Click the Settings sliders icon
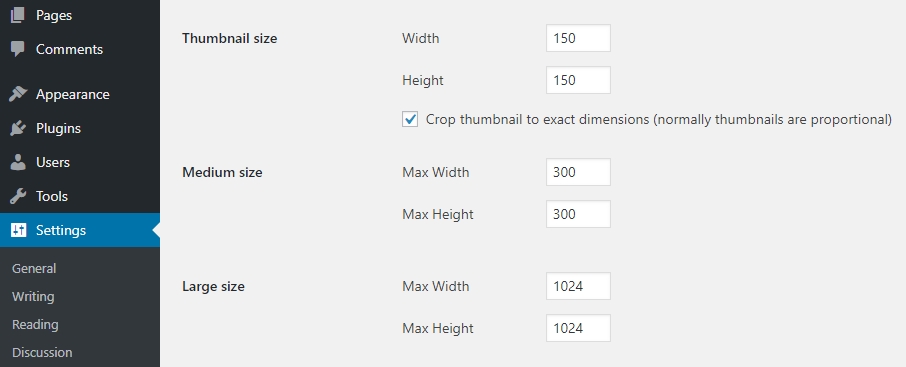Image resolution: width=906 pixels, height=367 pixels. click(x=18, y=230)
